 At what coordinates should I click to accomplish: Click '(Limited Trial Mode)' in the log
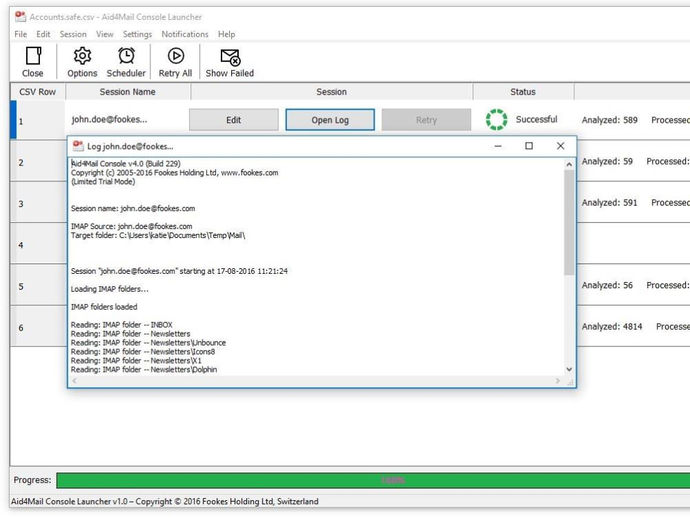tap(103, 181)
